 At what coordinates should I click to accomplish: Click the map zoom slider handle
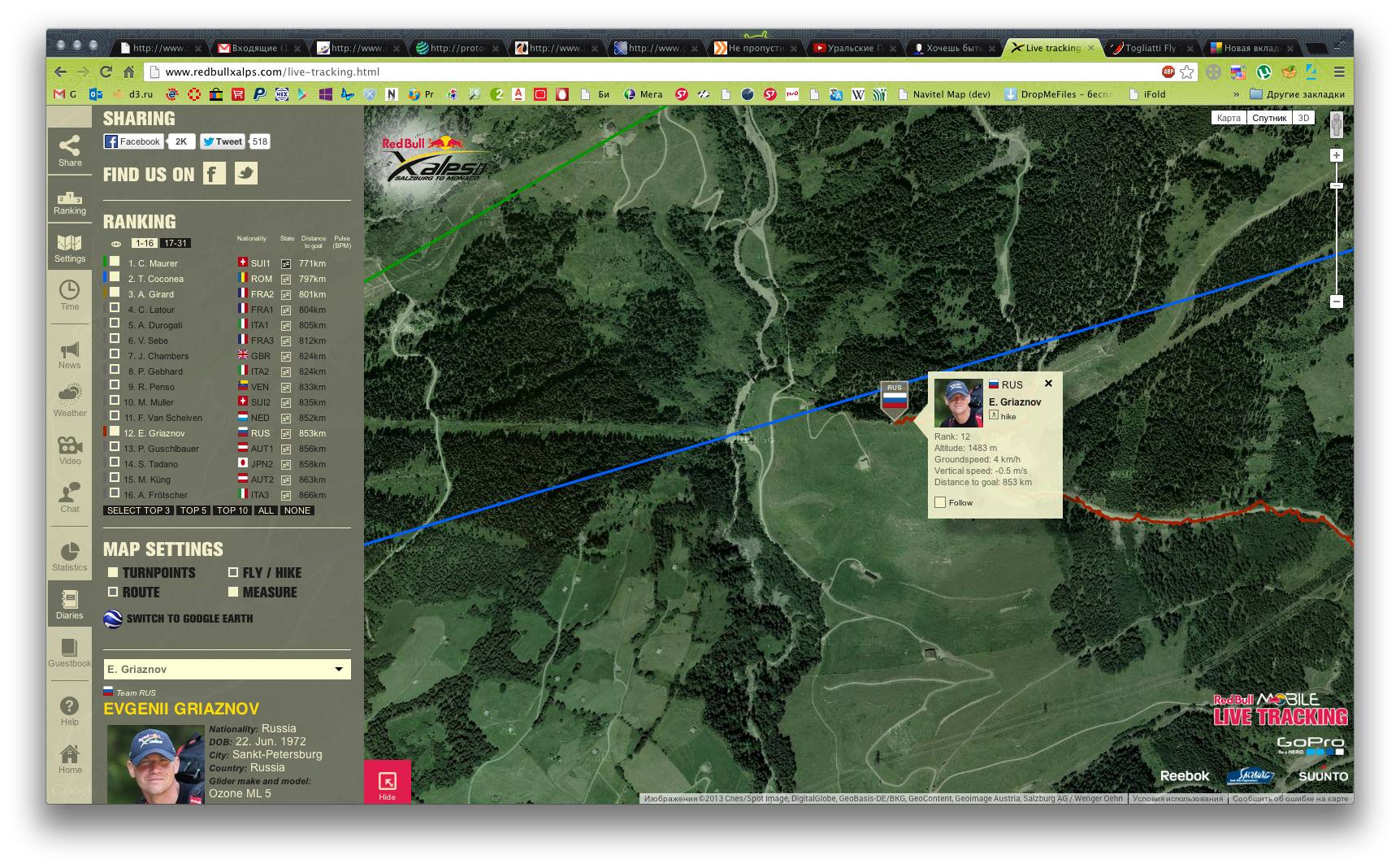click(1336, 186)
